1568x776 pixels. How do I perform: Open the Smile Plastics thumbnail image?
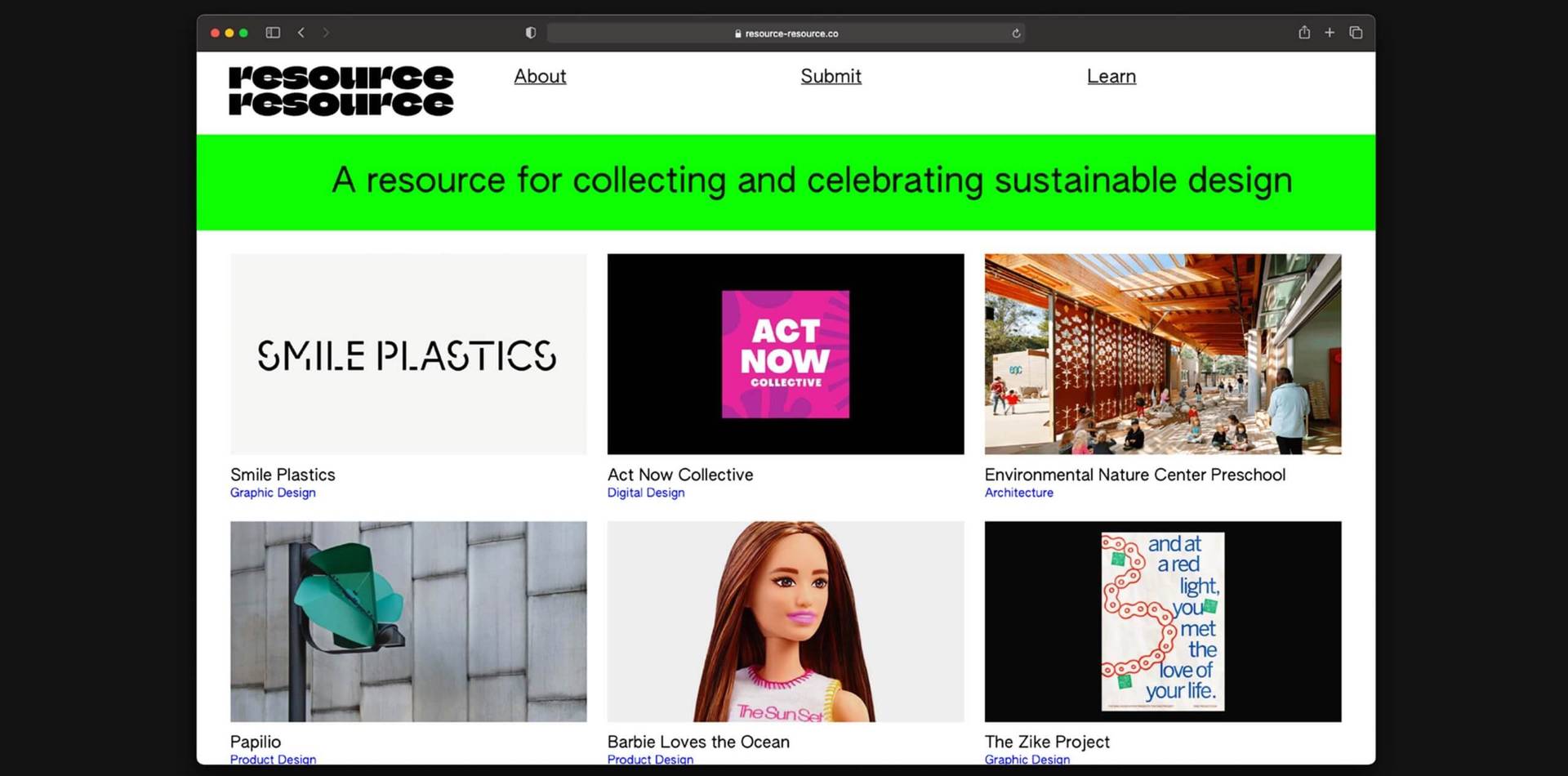pyautogui.click(x=408, y=354)
